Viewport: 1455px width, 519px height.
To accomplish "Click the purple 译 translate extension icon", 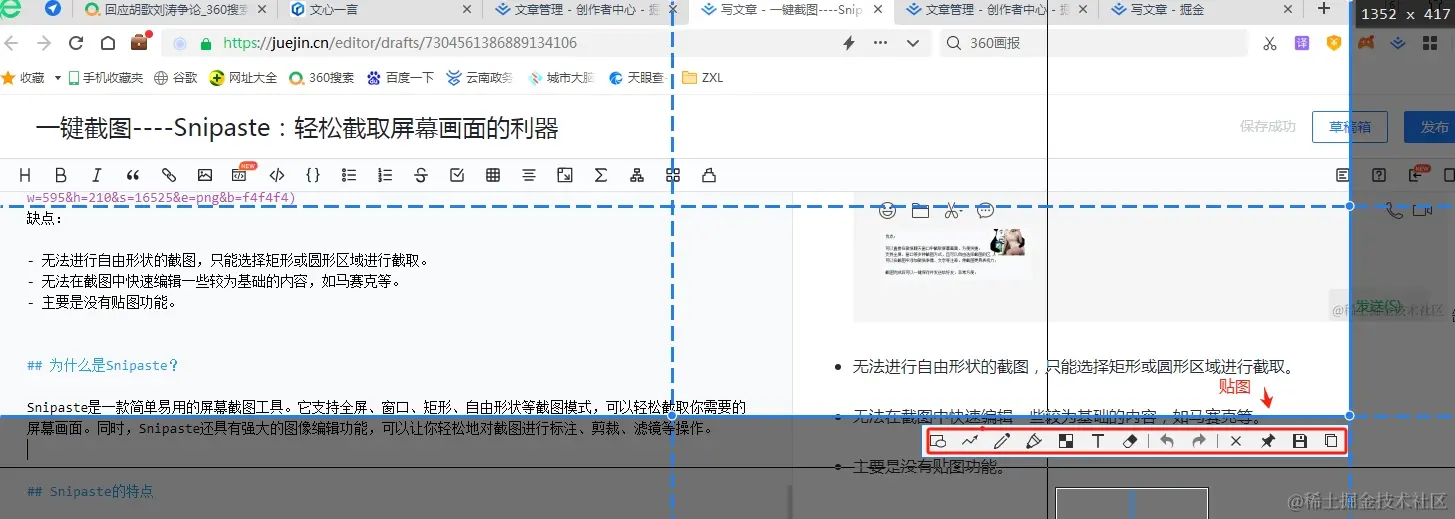I will (x=1302, y=43).
